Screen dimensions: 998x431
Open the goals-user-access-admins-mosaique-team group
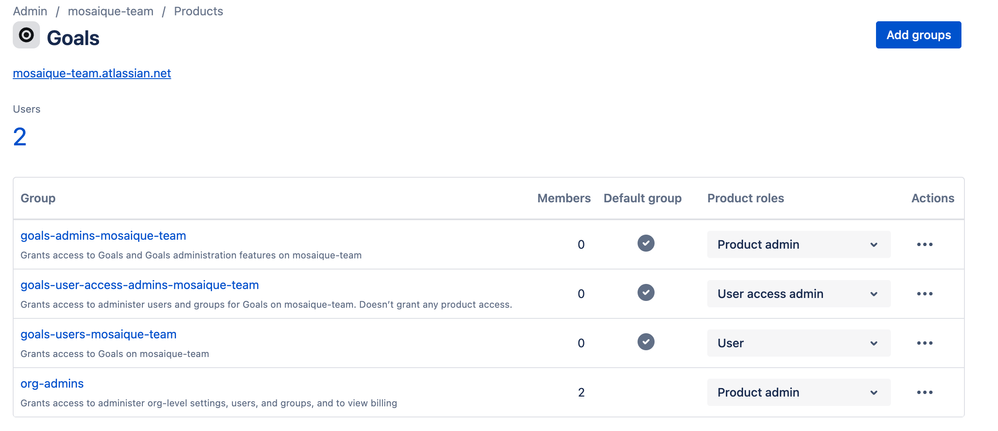coord(139,285)
